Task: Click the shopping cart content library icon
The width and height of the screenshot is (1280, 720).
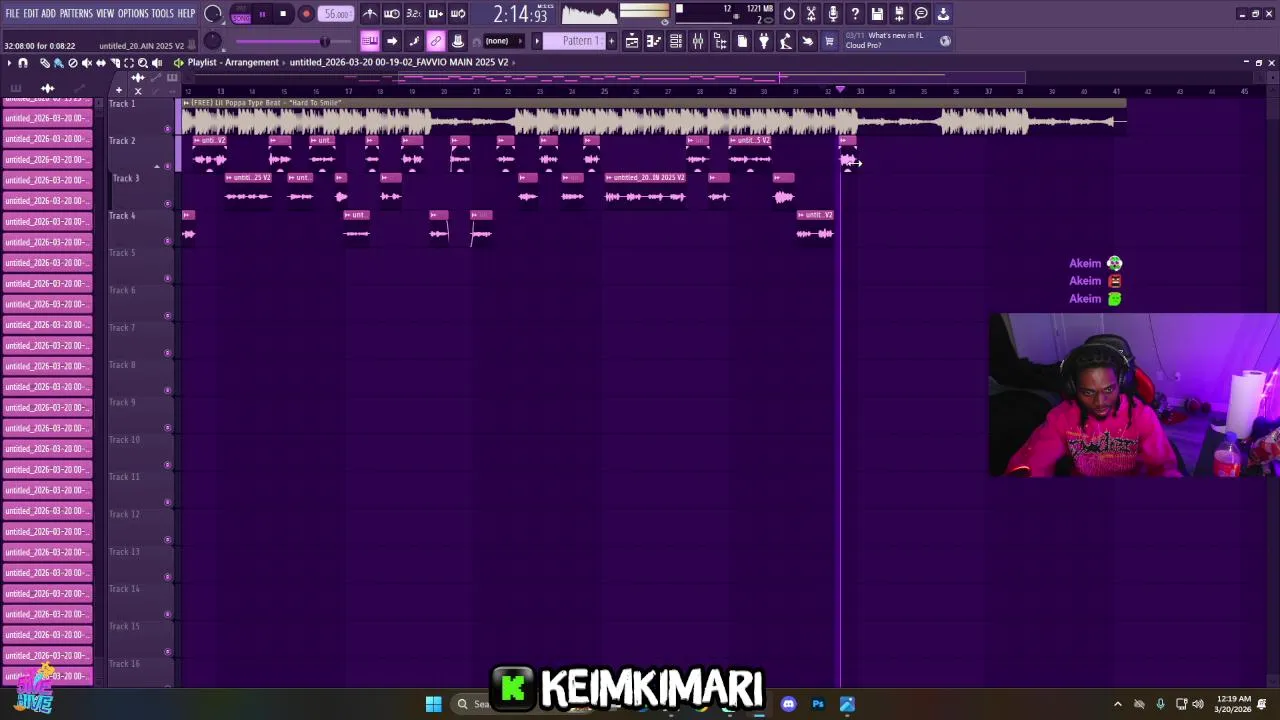Action: 829,41
